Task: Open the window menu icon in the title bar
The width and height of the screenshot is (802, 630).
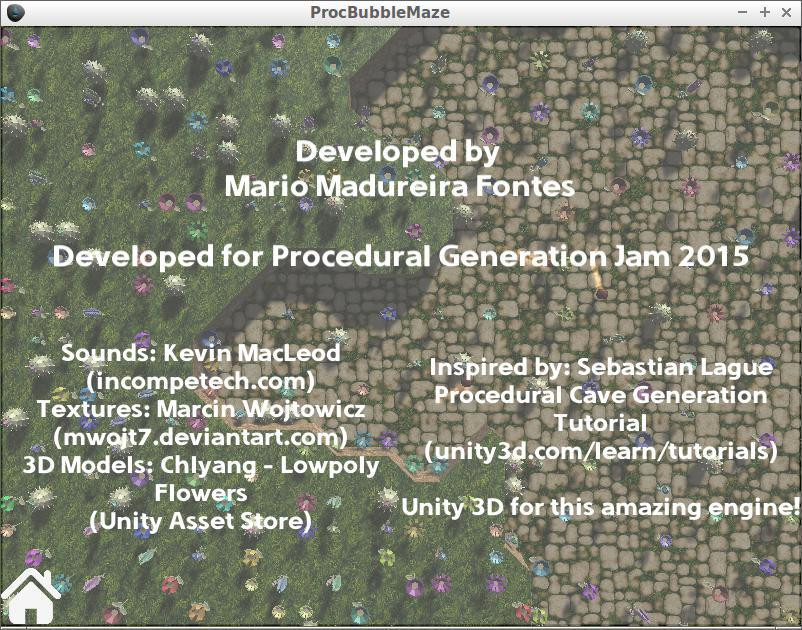Action: 15,12
